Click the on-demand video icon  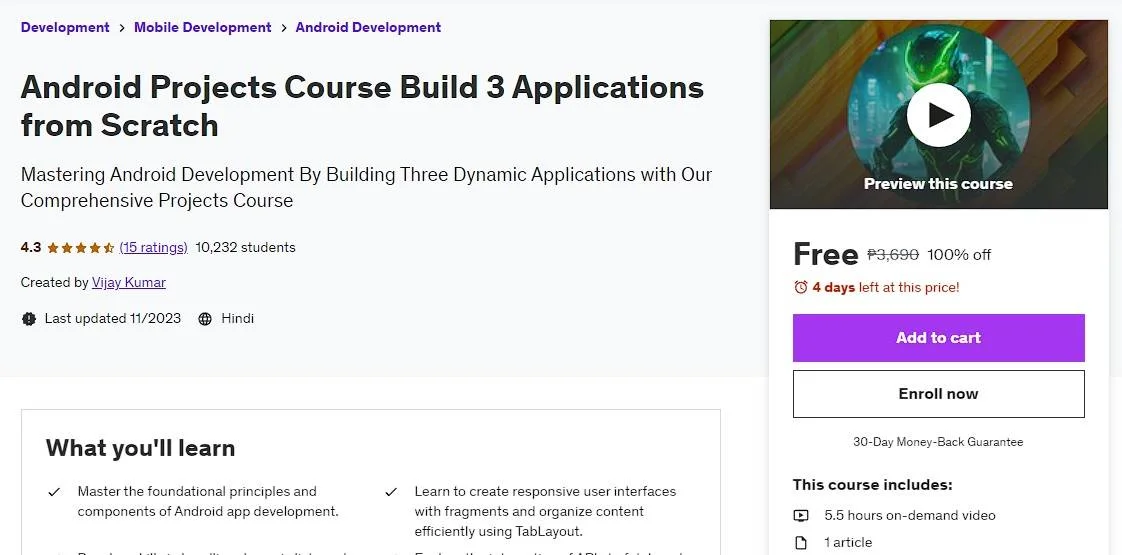click(x=801, y=516)
